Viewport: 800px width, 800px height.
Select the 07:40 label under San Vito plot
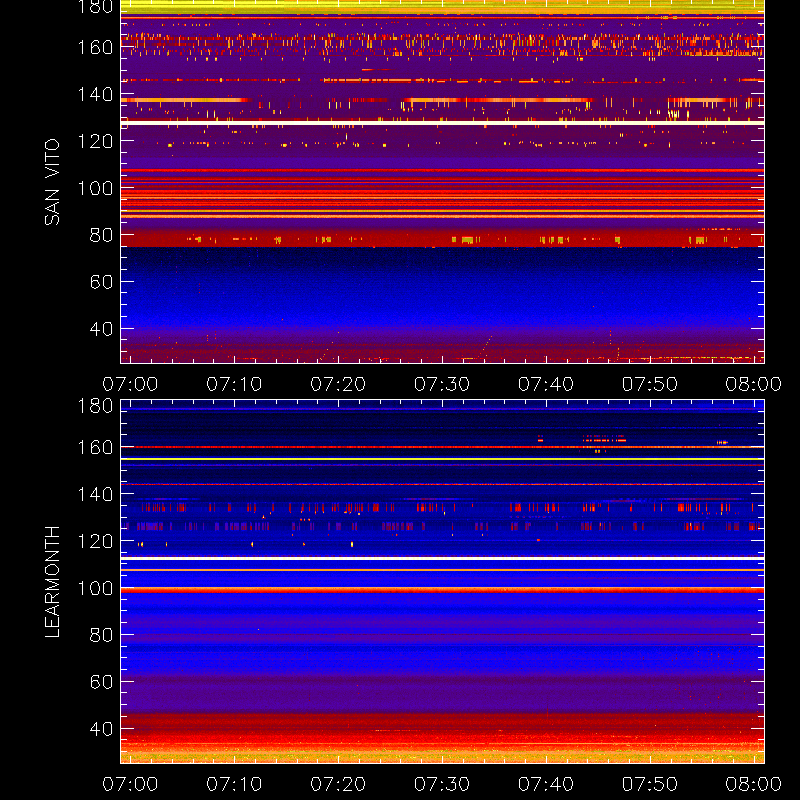coord(546,384)
